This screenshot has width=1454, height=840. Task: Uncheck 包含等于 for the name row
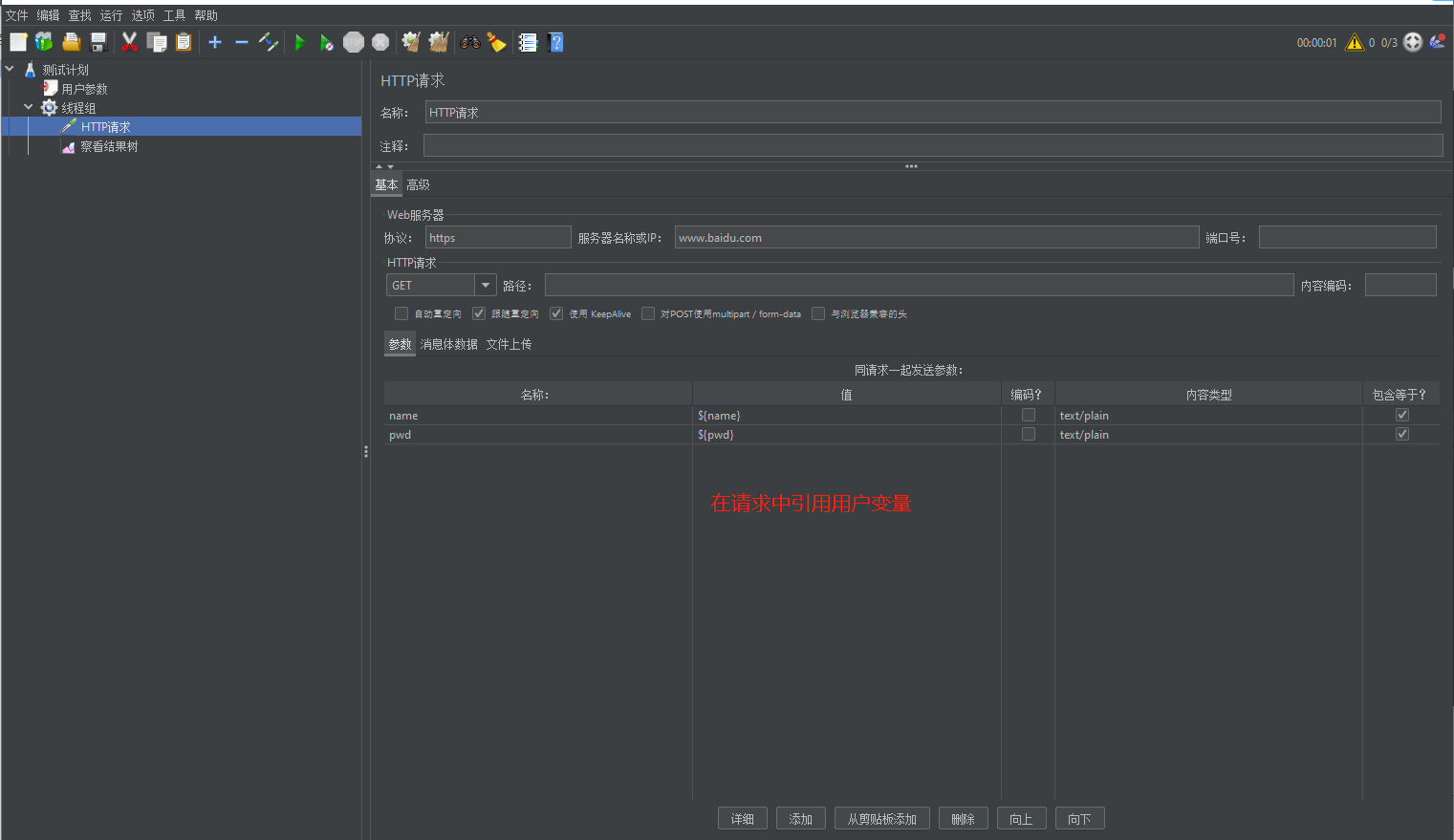tap(1402, 415)
